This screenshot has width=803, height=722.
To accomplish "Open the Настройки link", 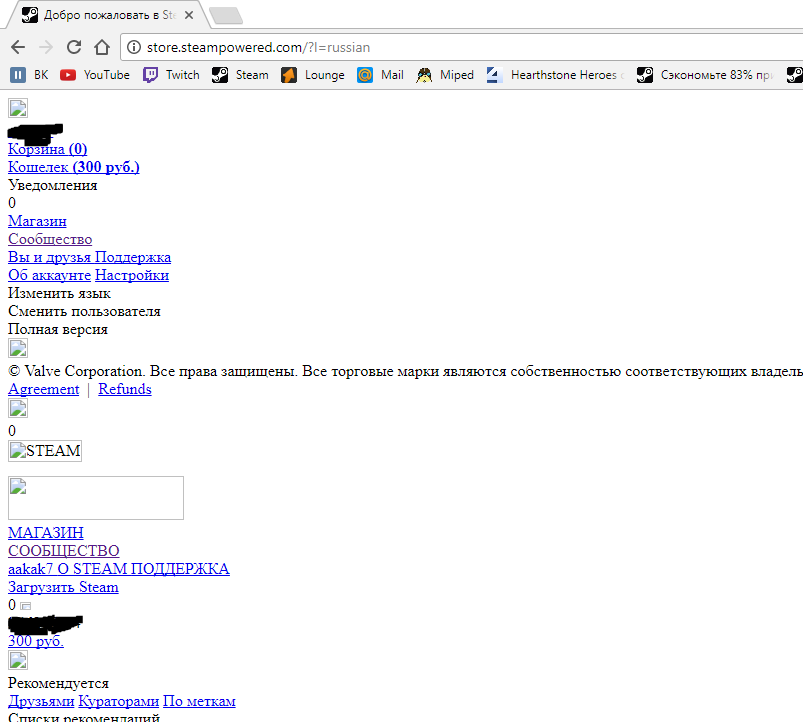I will [132, 275].
